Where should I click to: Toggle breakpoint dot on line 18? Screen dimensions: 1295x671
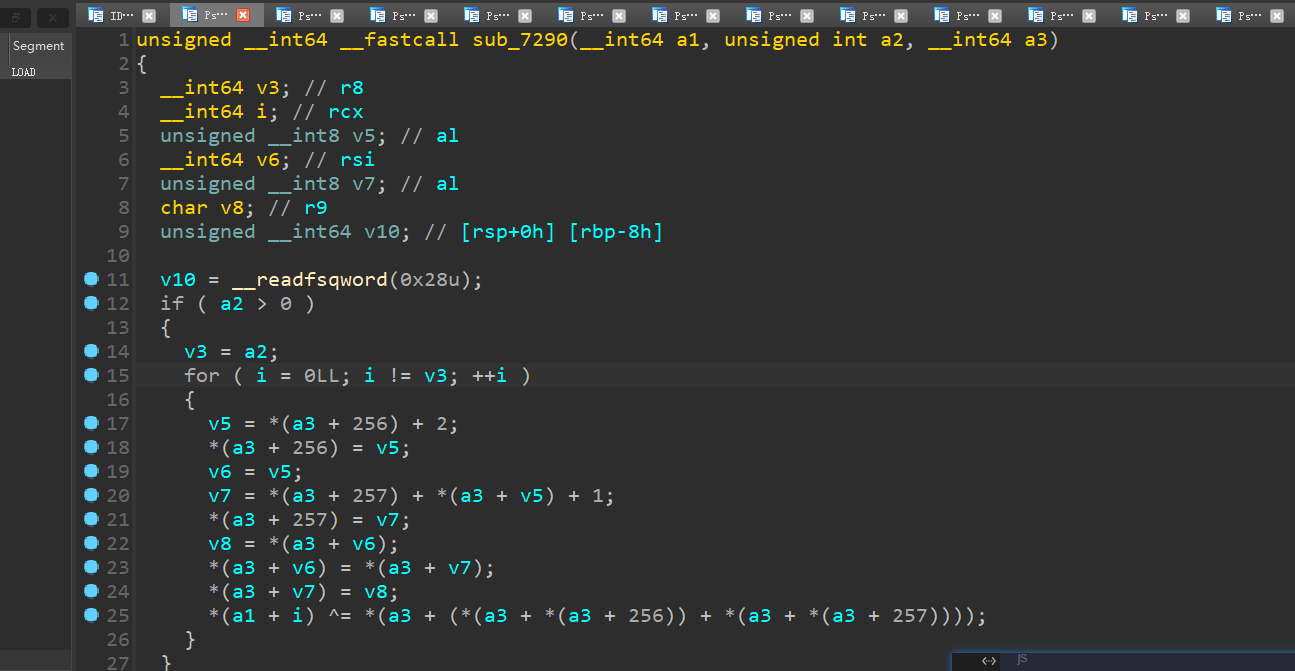[91, 447]
